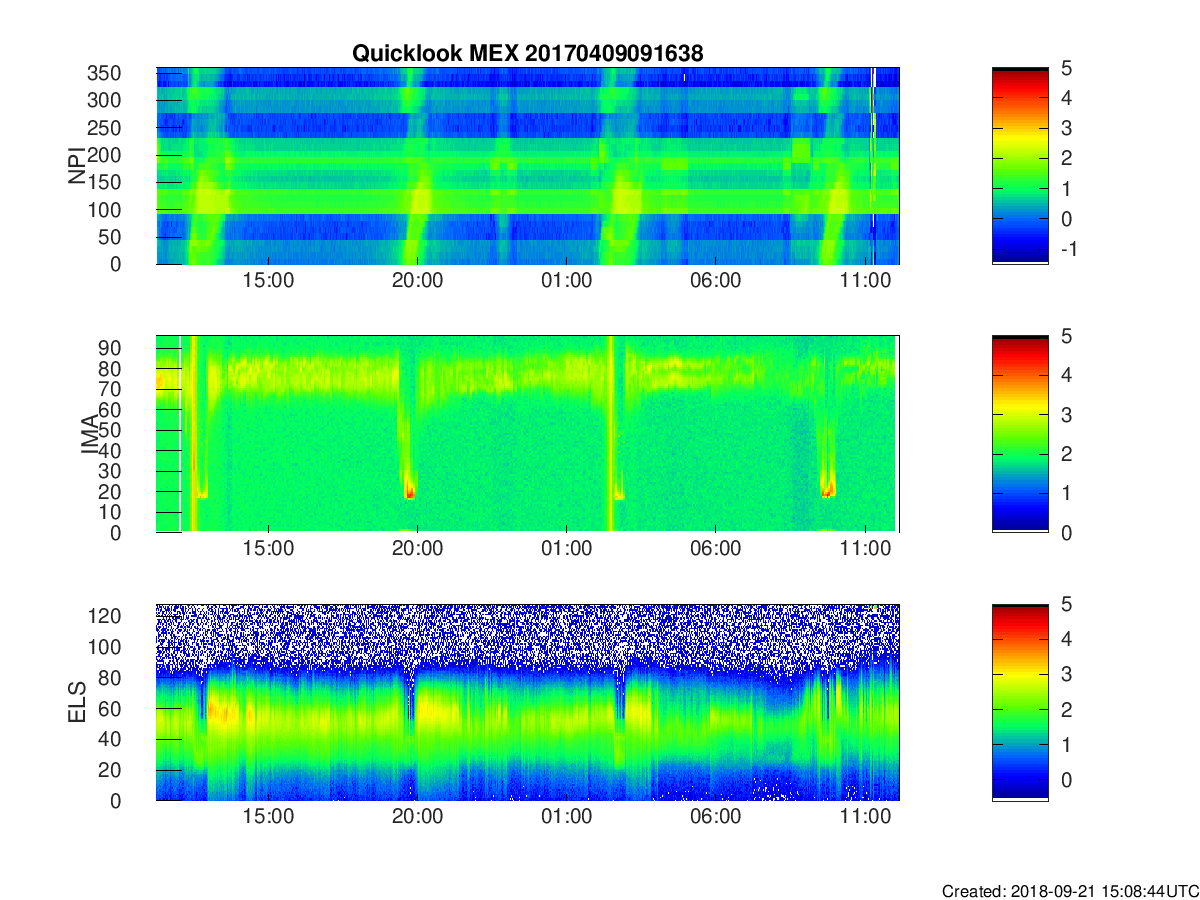Click the 20:00 time tick under IMA plot
This screenshot has height=900, width=1200.
417,549
